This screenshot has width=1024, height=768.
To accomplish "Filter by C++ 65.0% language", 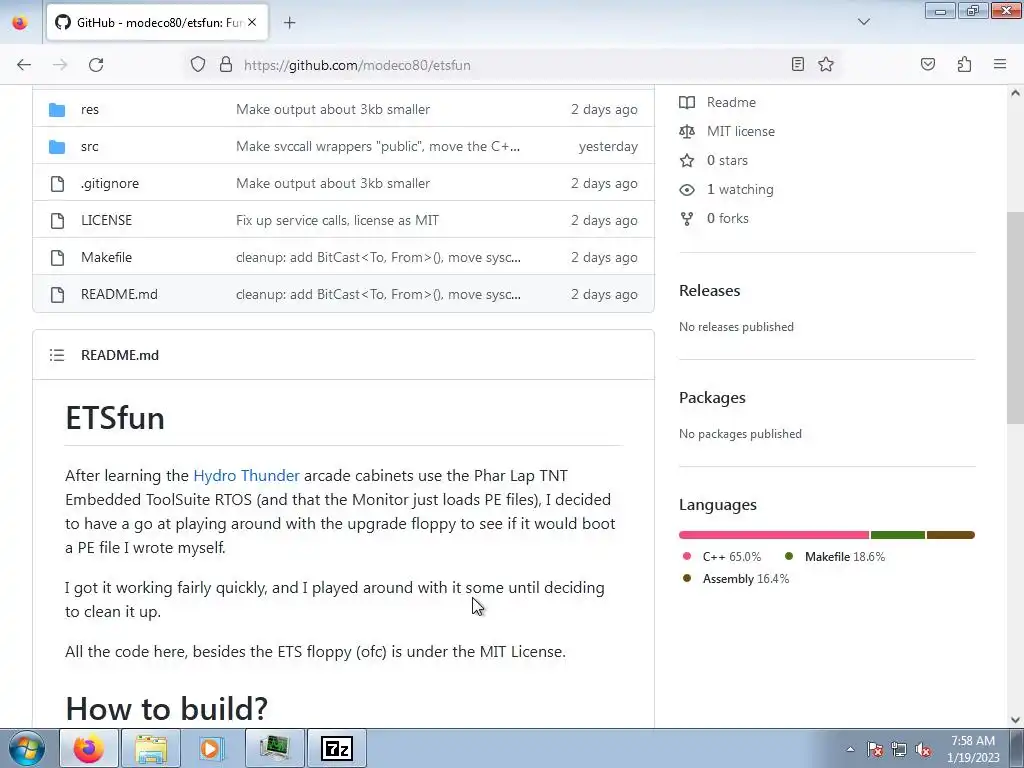I will point(722,557).
